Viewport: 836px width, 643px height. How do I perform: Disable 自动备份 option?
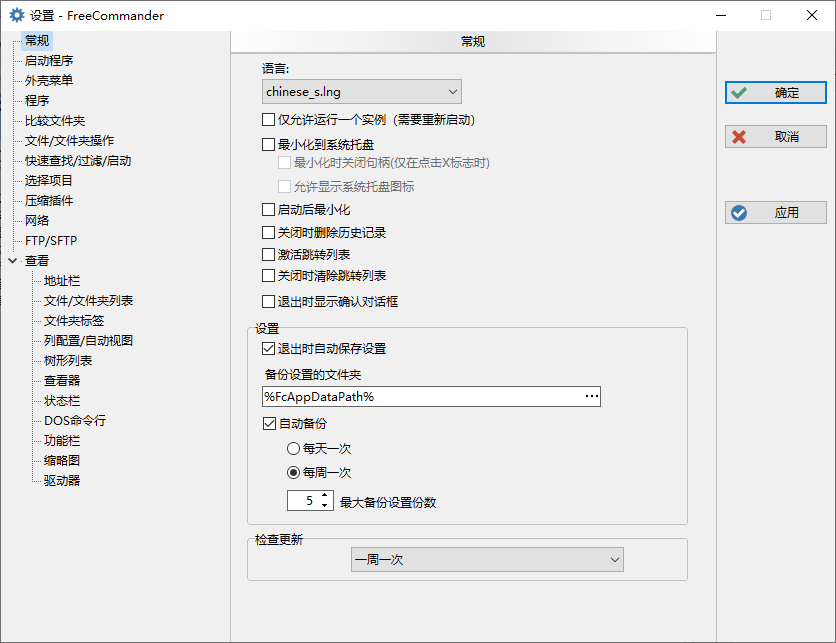click(x=270, y=423)
